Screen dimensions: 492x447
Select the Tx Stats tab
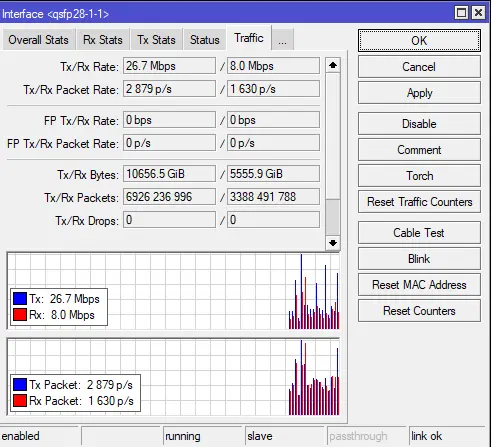pos(156,40)
